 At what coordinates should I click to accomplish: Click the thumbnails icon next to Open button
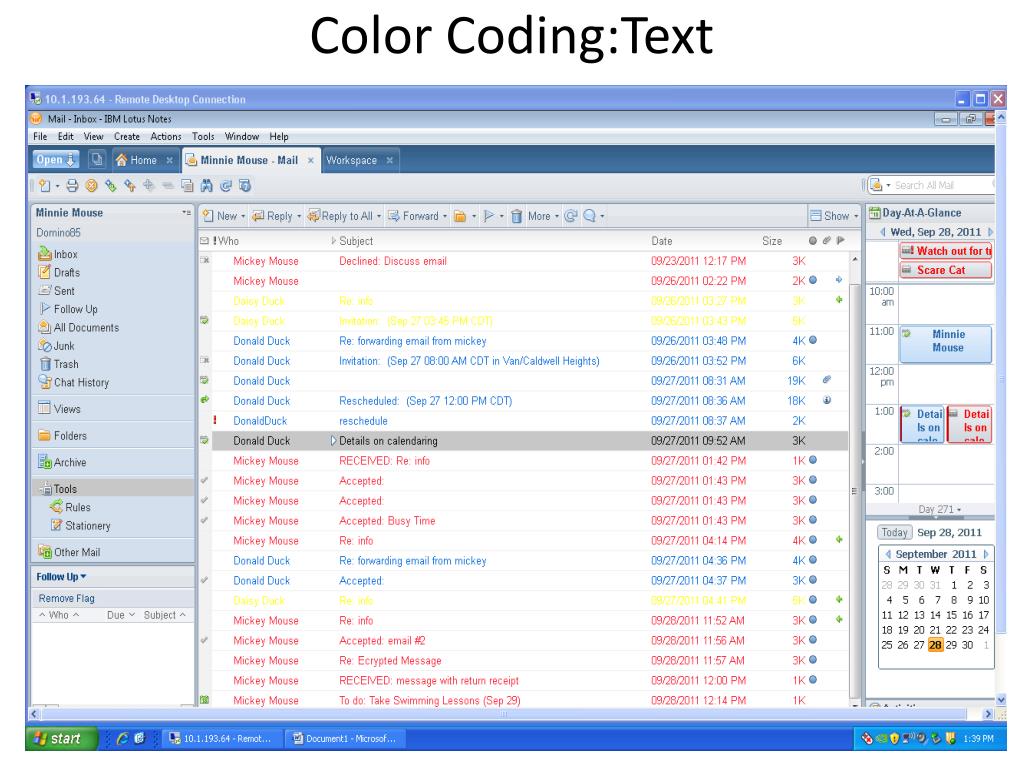(97, 159)
